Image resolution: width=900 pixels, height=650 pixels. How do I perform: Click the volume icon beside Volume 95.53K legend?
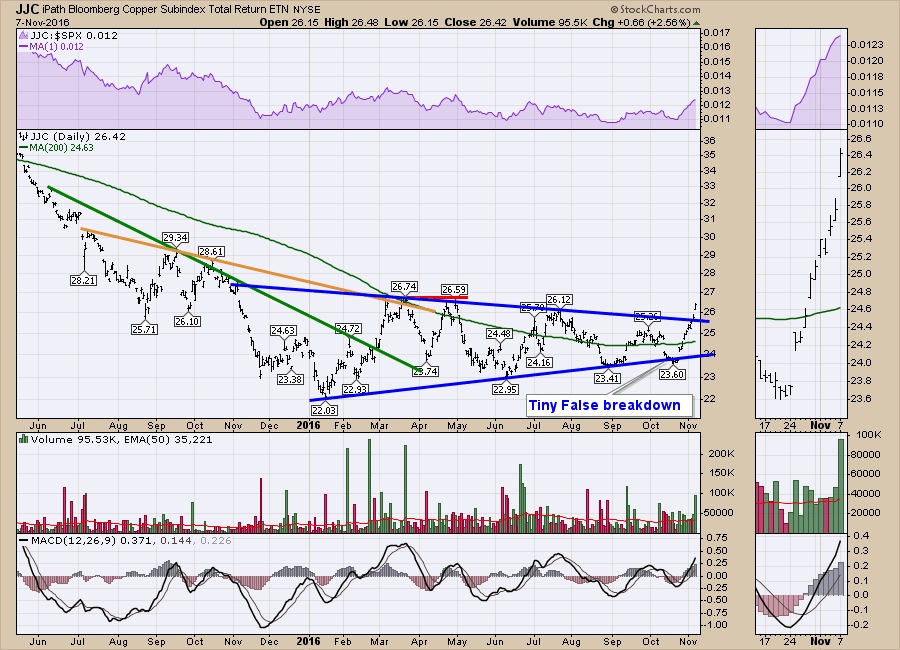(x=24, y=439)
